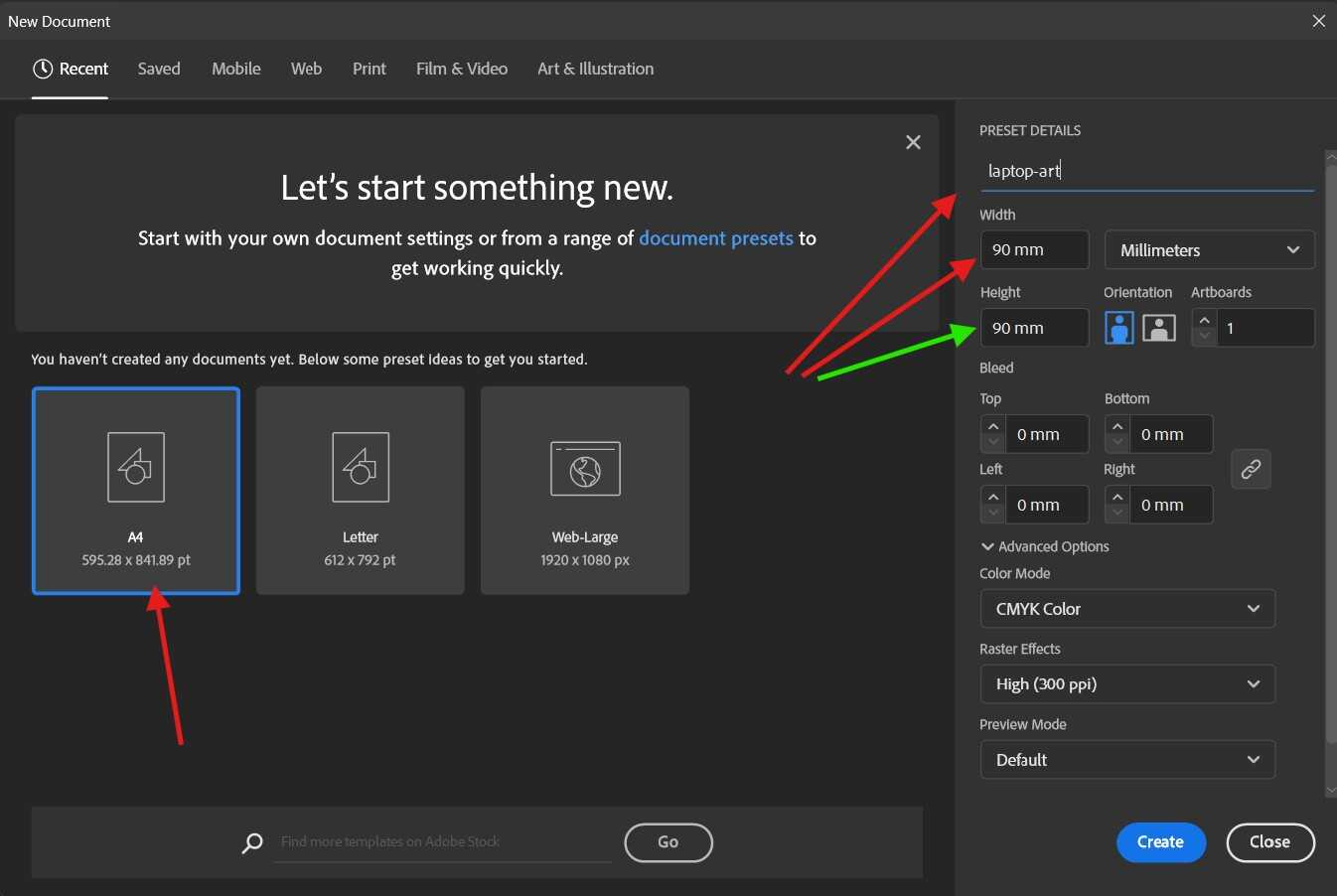
Task: Click the Bottom bleed input field
Action: pos(1171,434)
